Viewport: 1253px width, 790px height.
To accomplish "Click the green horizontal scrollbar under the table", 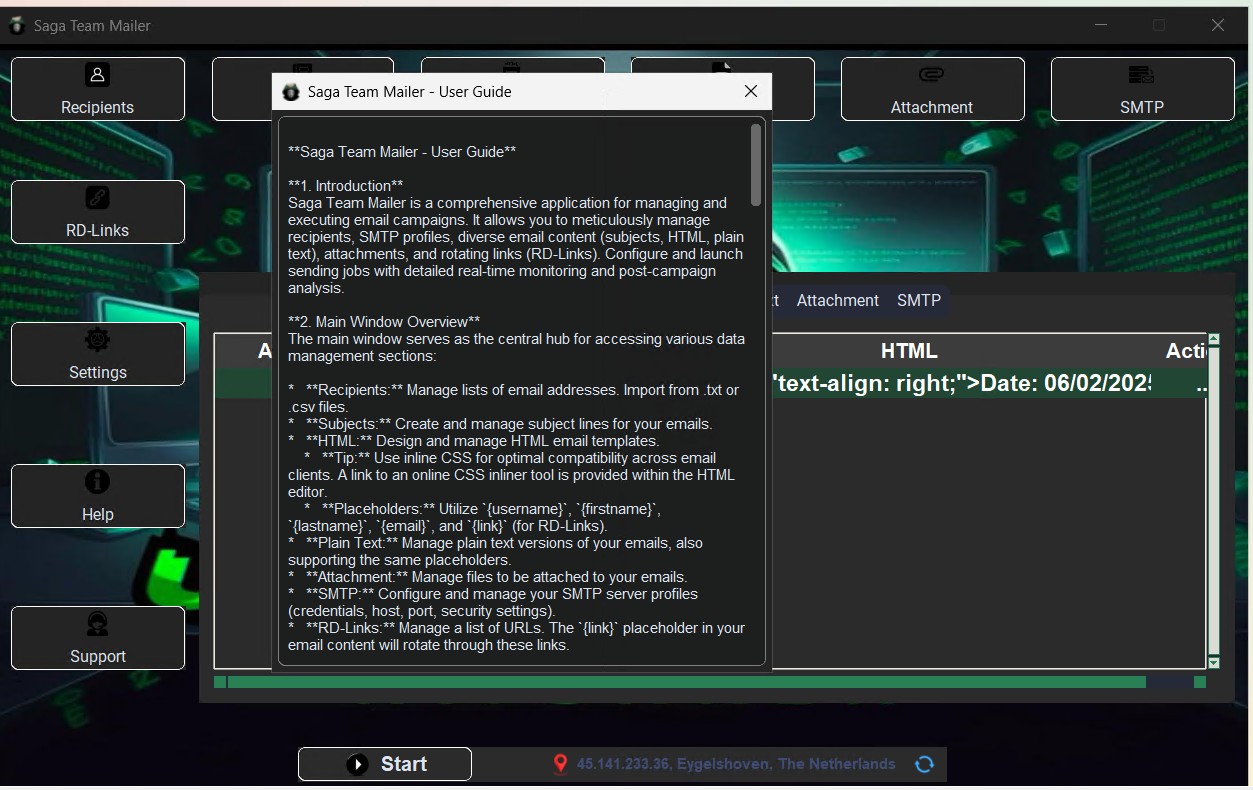I will [x=686, y=682].
